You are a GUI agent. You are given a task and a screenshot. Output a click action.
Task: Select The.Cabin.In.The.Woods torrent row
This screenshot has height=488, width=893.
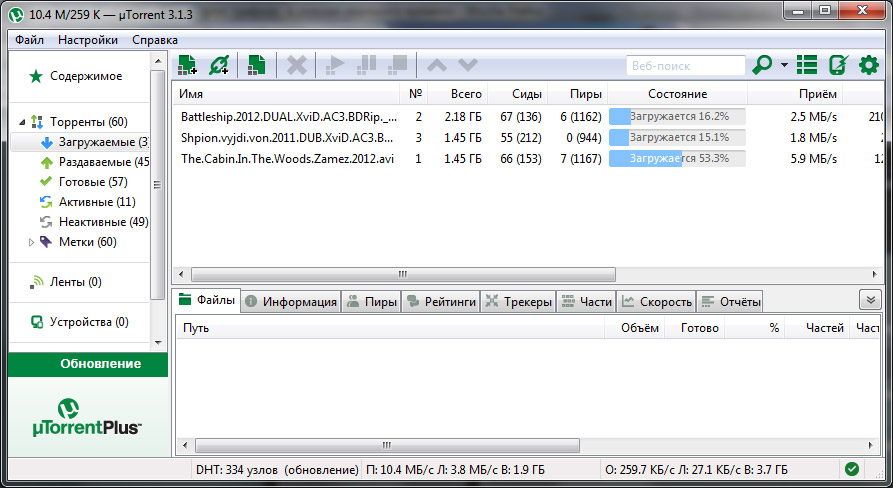pyautogui.click(x=527, y=158)
